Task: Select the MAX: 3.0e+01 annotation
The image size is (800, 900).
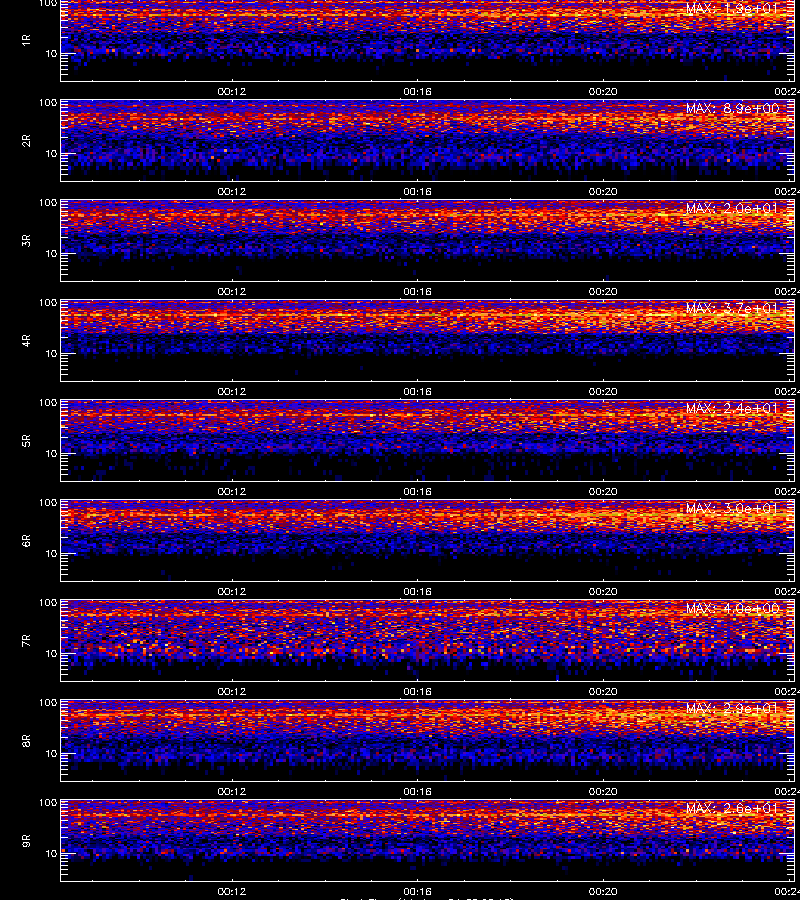Action: [732, 508]
